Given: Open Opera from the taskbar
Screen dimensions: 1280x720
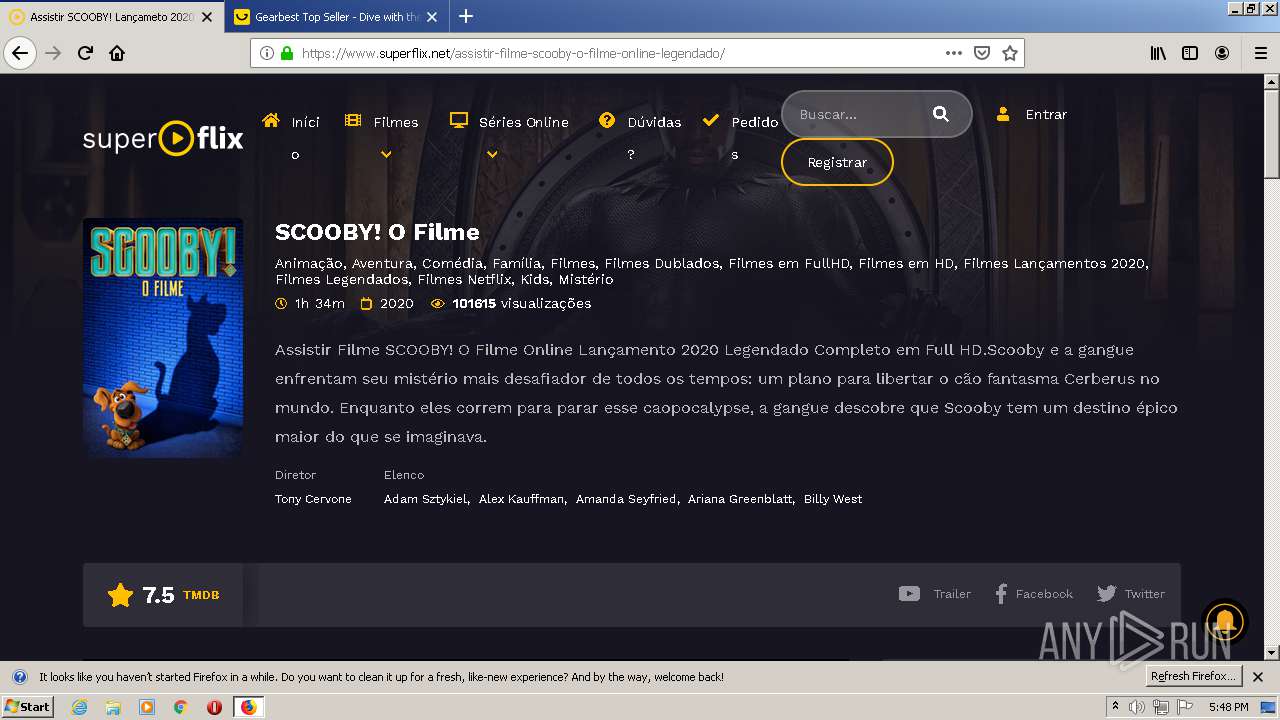Looking at the screenshot, I should [214, 707].
